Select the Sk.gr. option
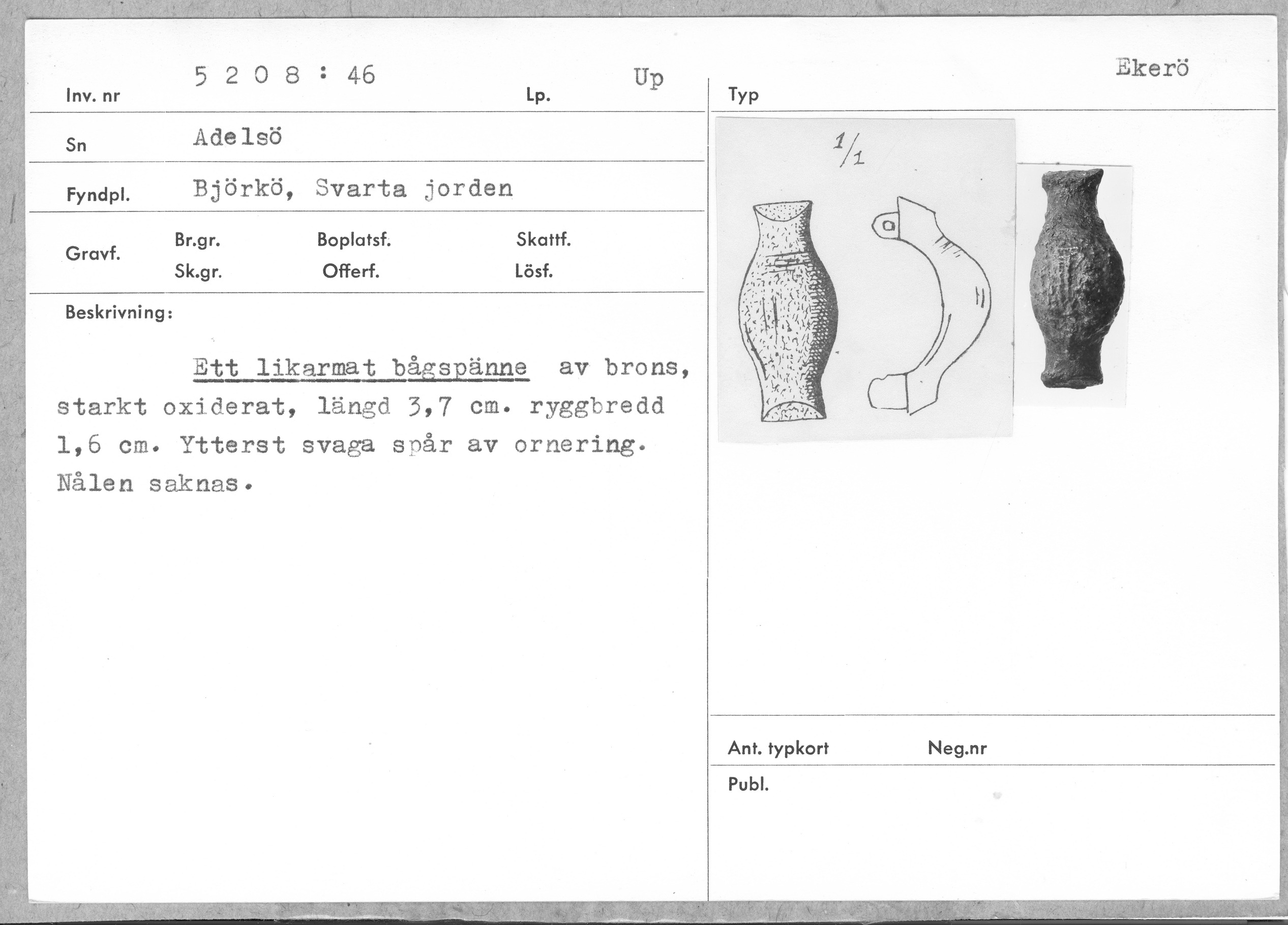 click(x=198, y=272)
